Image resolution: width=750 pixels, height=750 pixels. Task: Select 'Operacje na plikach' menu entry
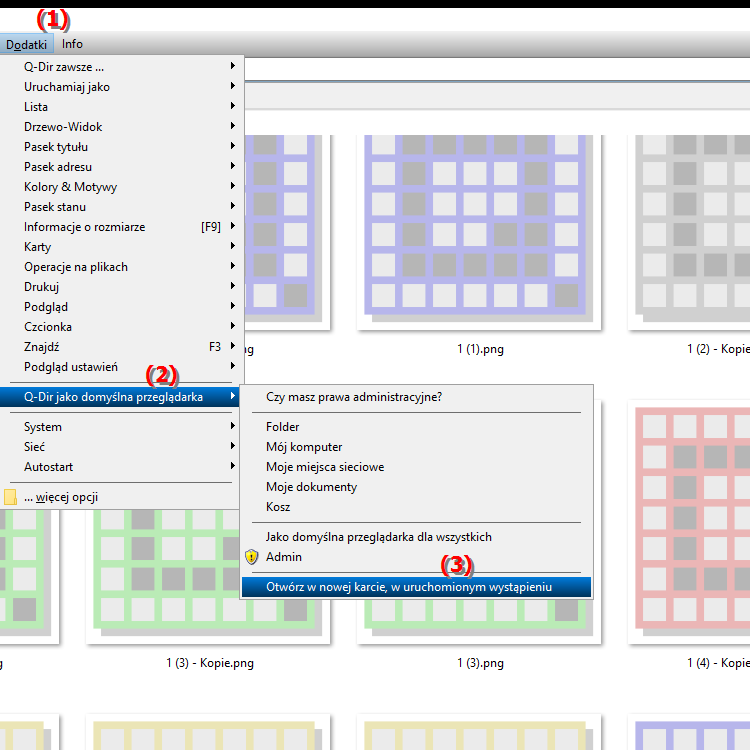click(x=122, y=267)
